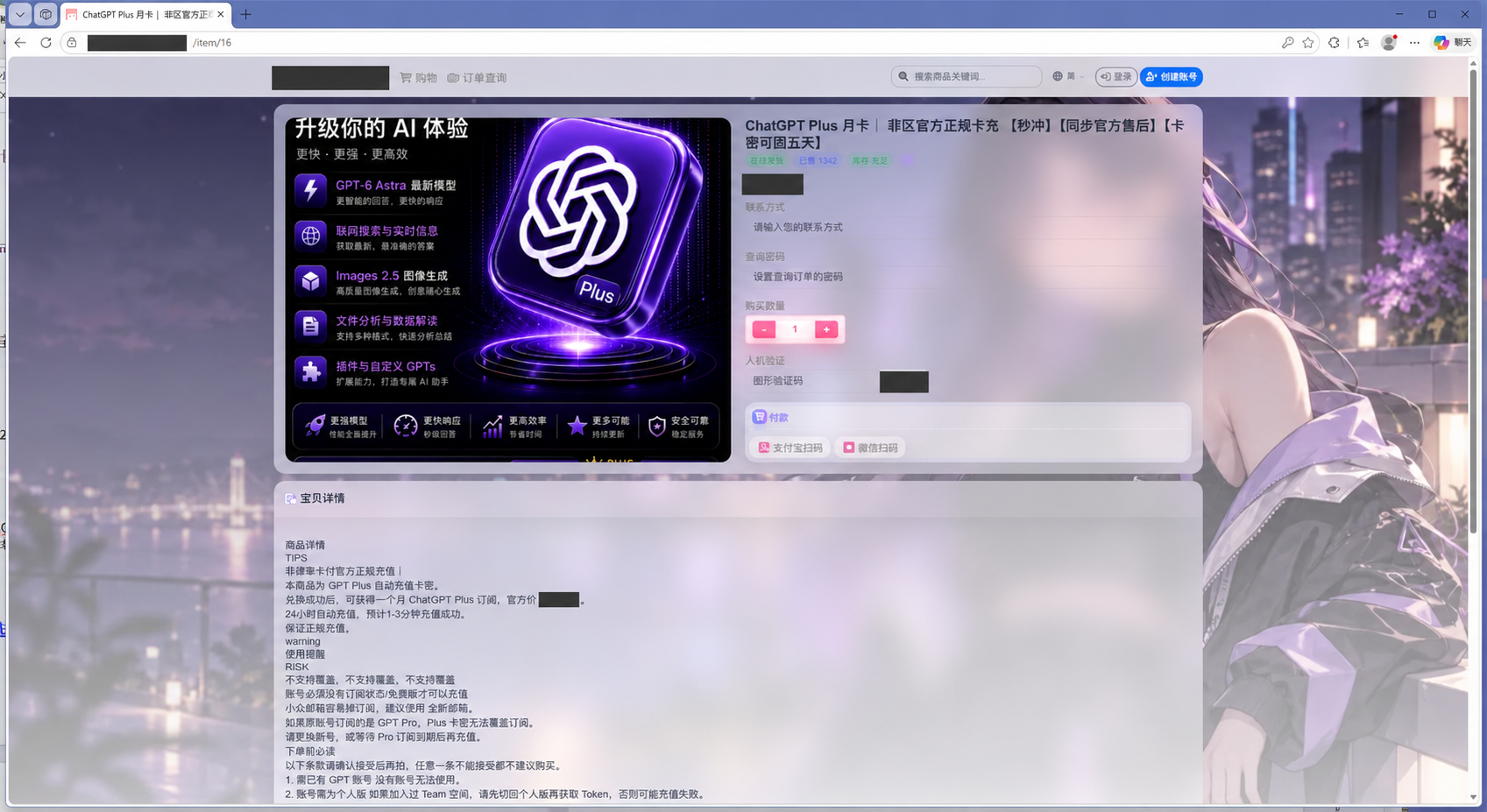
Task: Click the 宝贝详情 section icon
Action: point(291,498)
